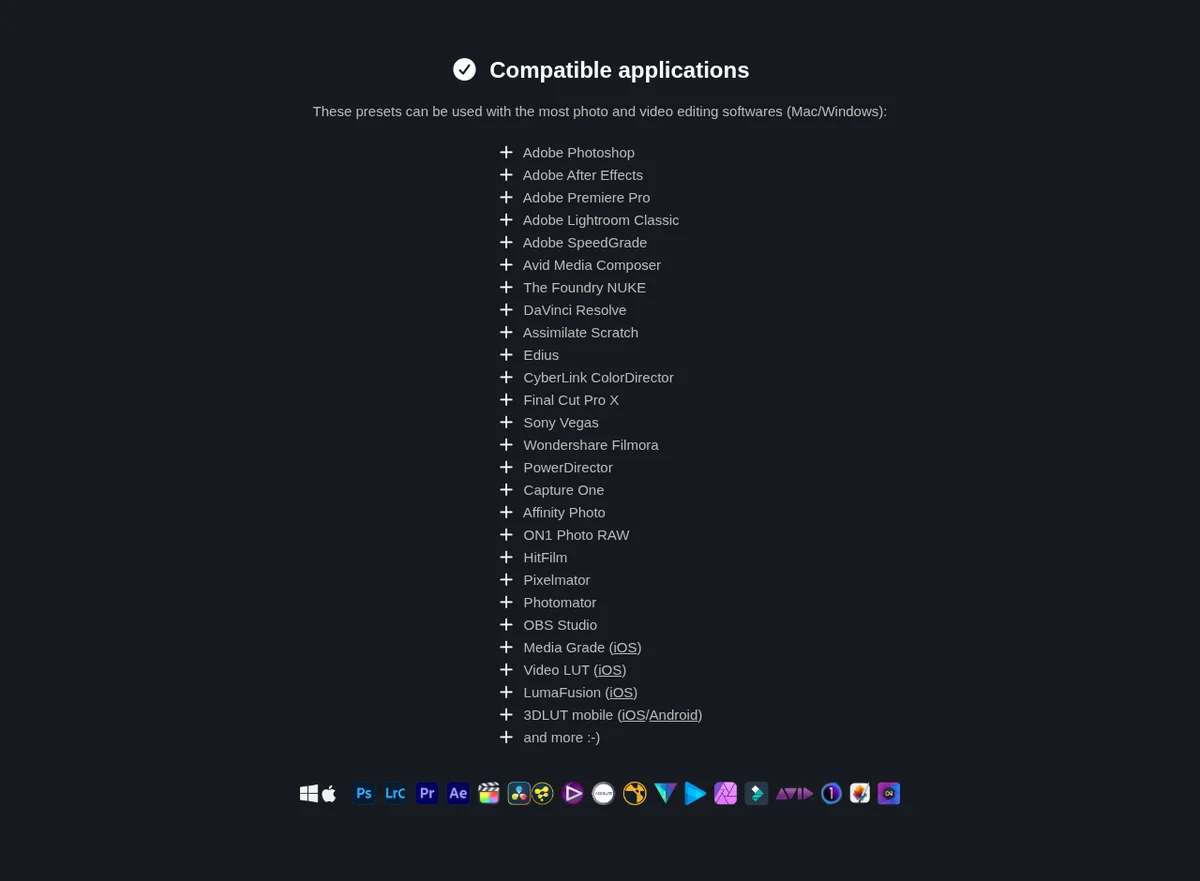Click the Wondershare Filmora teal icon
This screenshot has width=1200, height=881.
click(756, 793)
